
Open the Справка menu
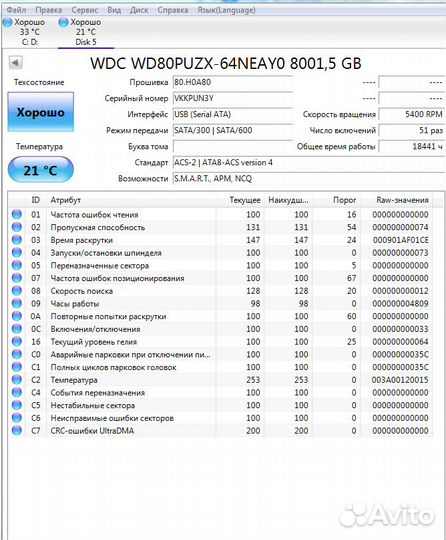(173, 10)
